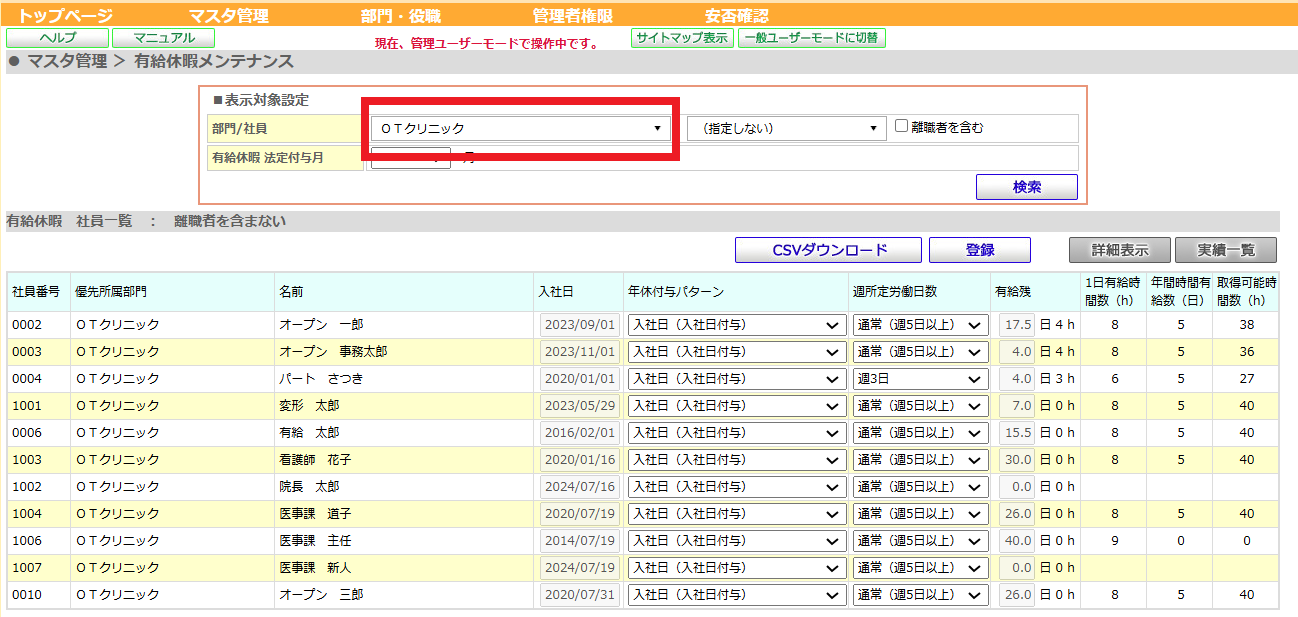
Task: Open the (指定しない) employee dropdown
Action: click(787, 128)
